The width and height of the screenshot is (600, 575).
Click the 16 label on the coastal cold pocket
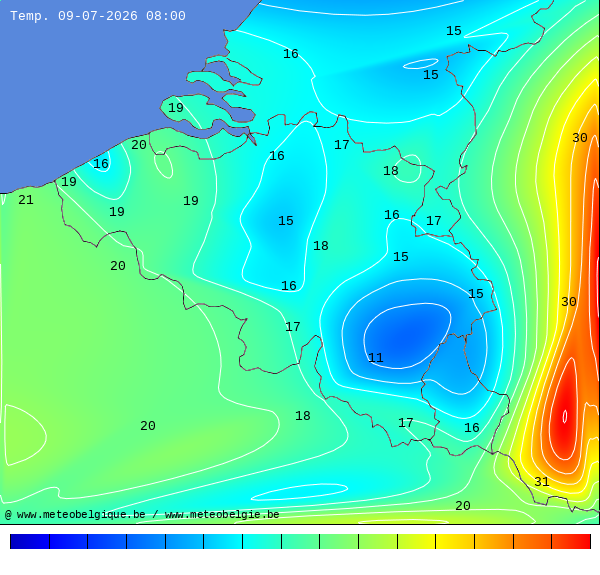pyautogui.click(x=101, y=164)
